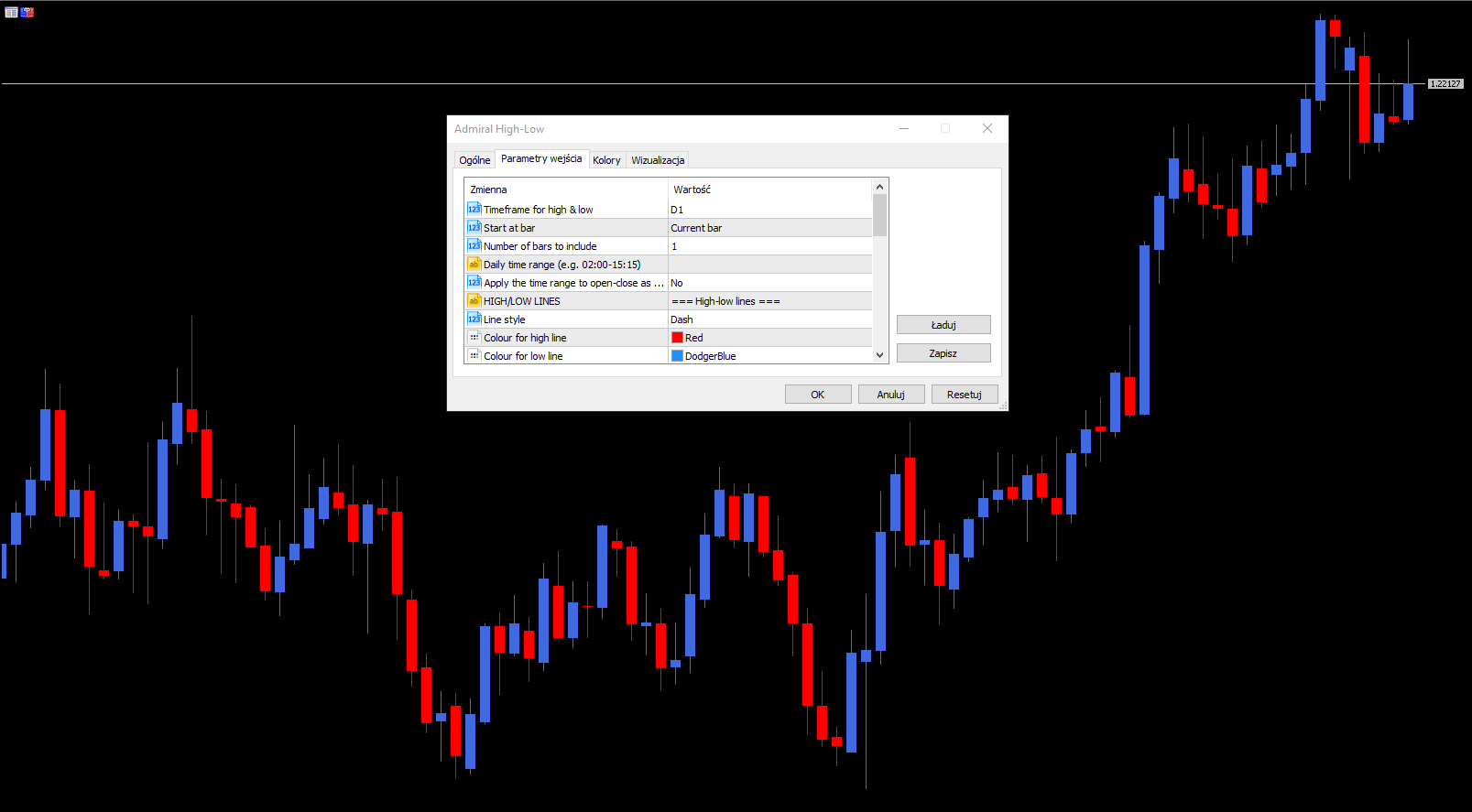Click the 123 icon beside Timeframe for high & low
This screenshot has height=812, width=1472.
[x=474, y=209]
